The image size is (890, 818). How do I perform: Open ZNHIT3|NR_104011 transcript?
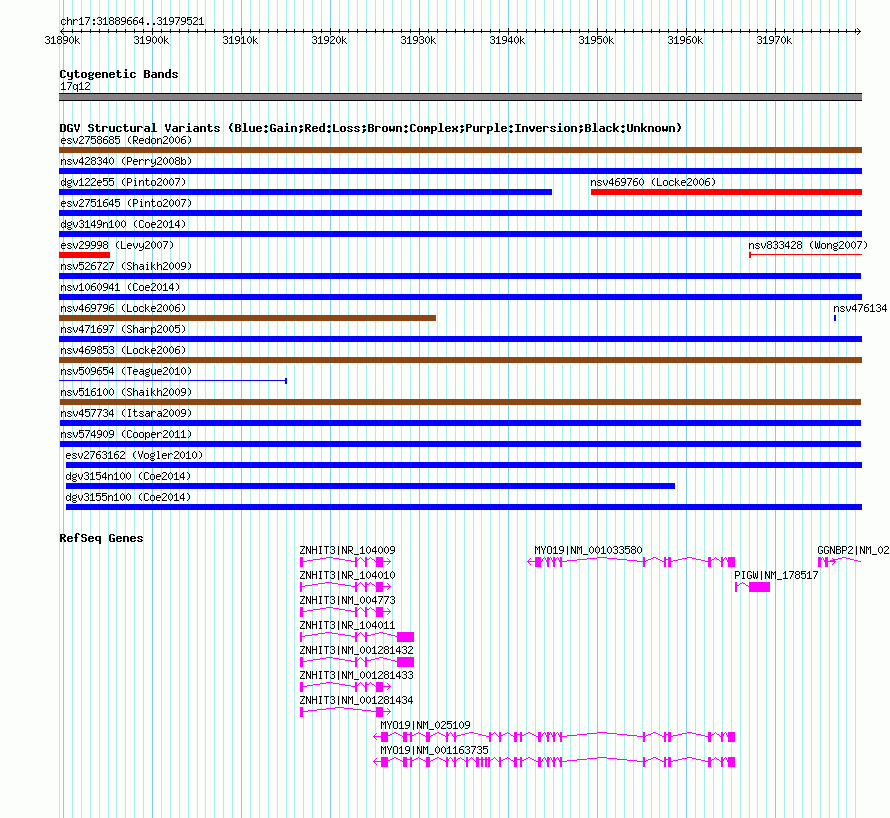click(x=356, y=637)
